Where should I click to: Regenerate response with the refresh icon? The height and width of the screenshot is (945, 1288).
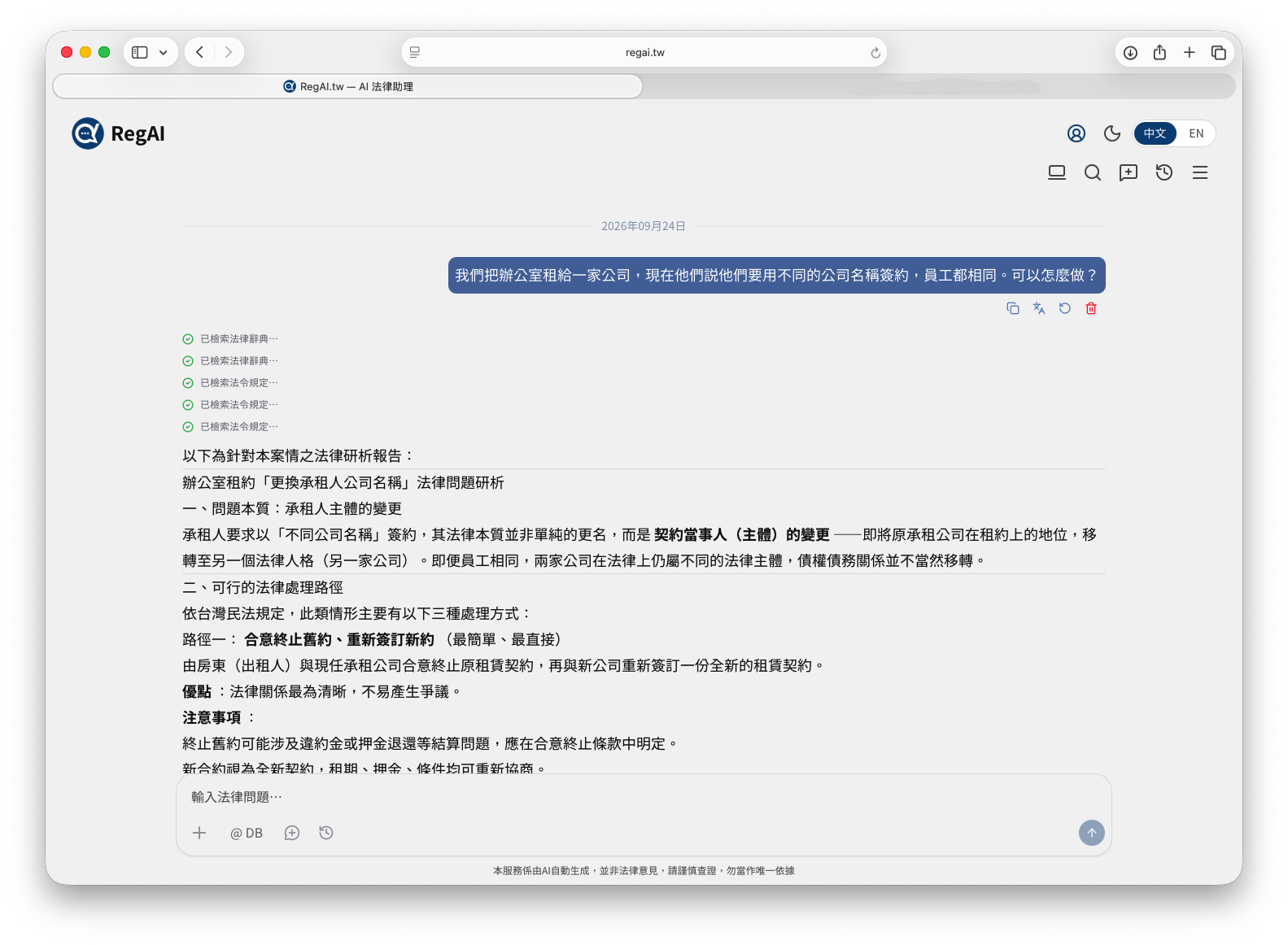pyautogui.click(x=1064, y=308)
